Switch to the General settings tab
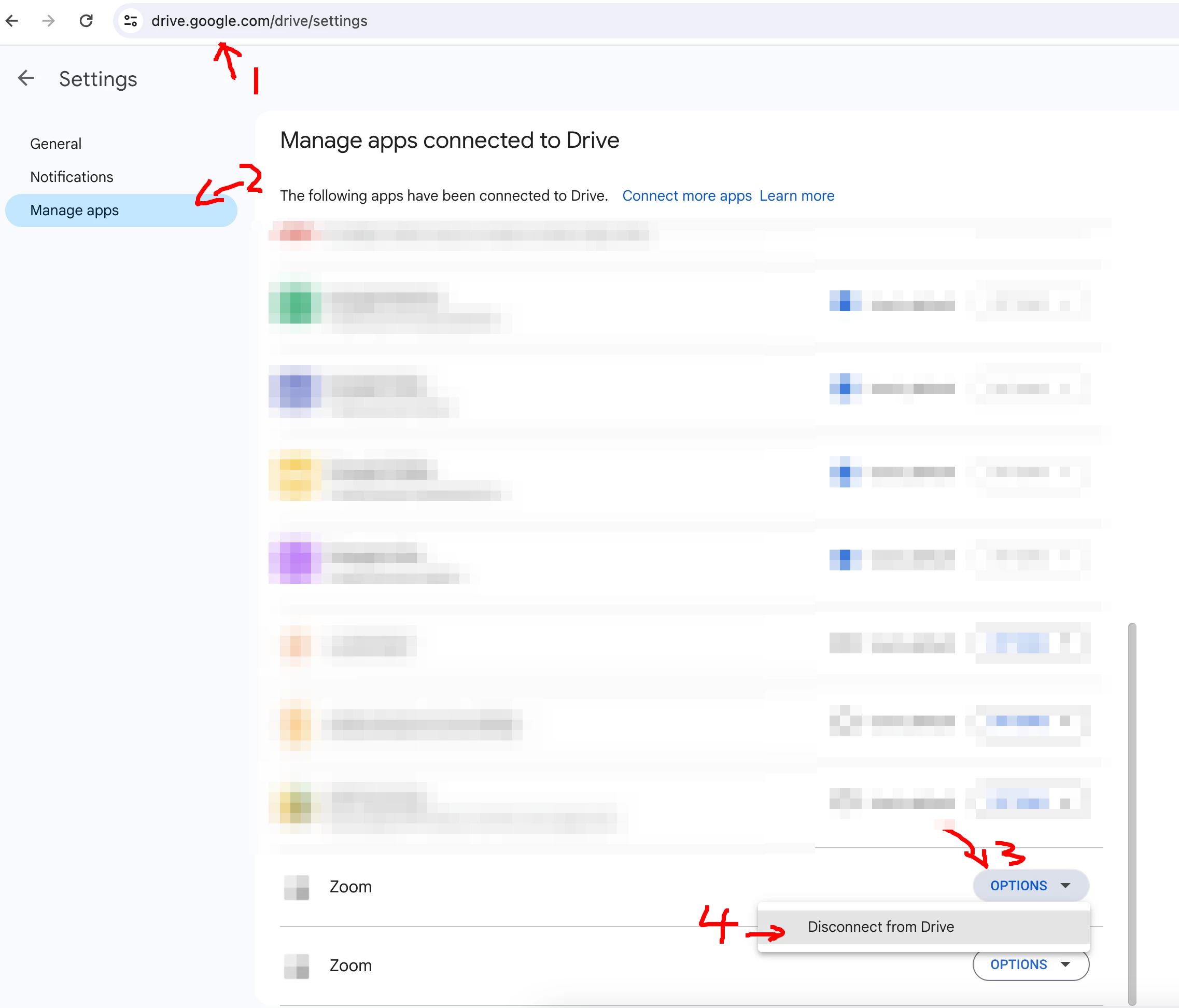The width and height of the screenshot is (1179, 1008). [56, 144]
